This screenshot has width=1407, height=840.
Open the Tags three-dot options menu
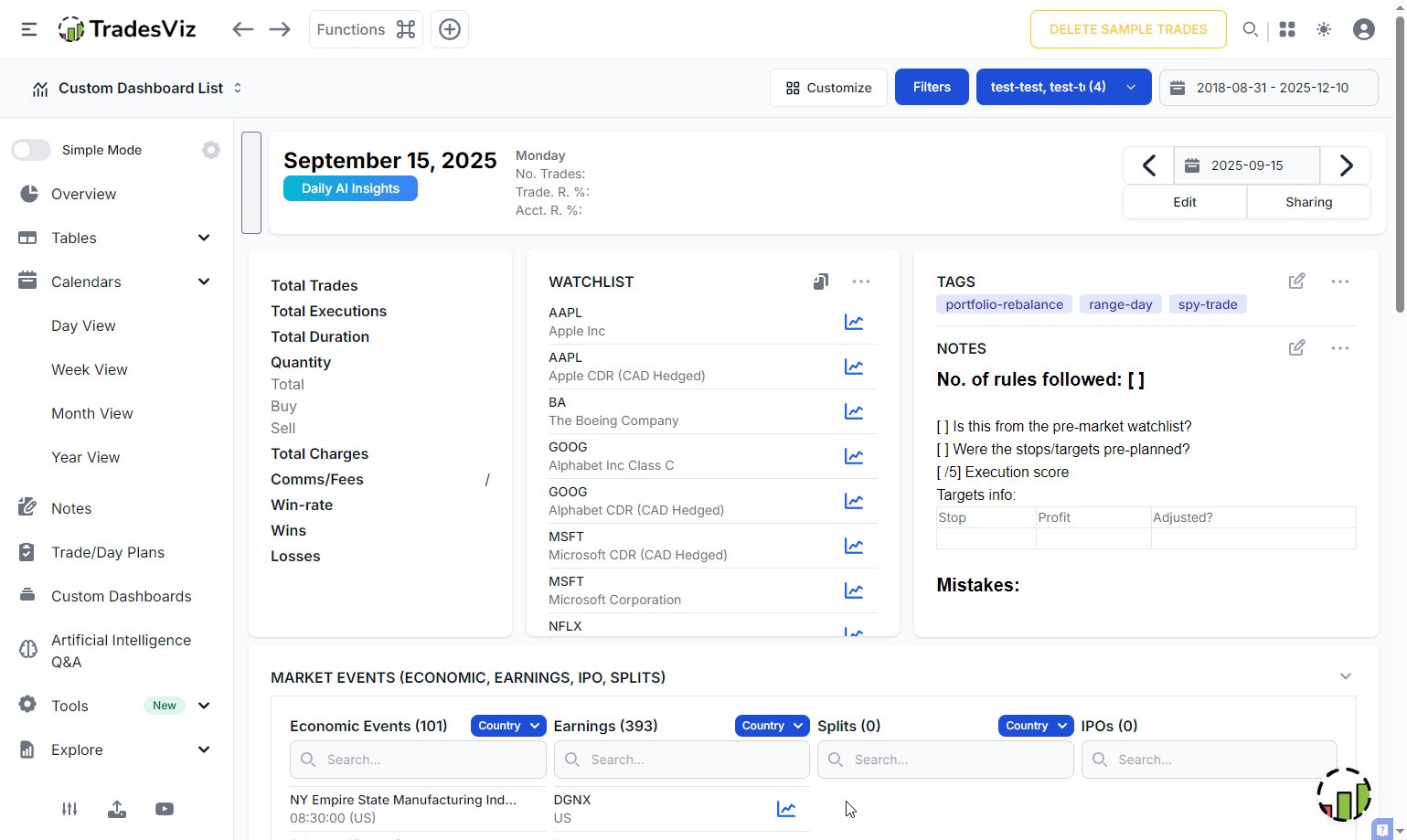pyautogui.click(x=1340, y=282)
